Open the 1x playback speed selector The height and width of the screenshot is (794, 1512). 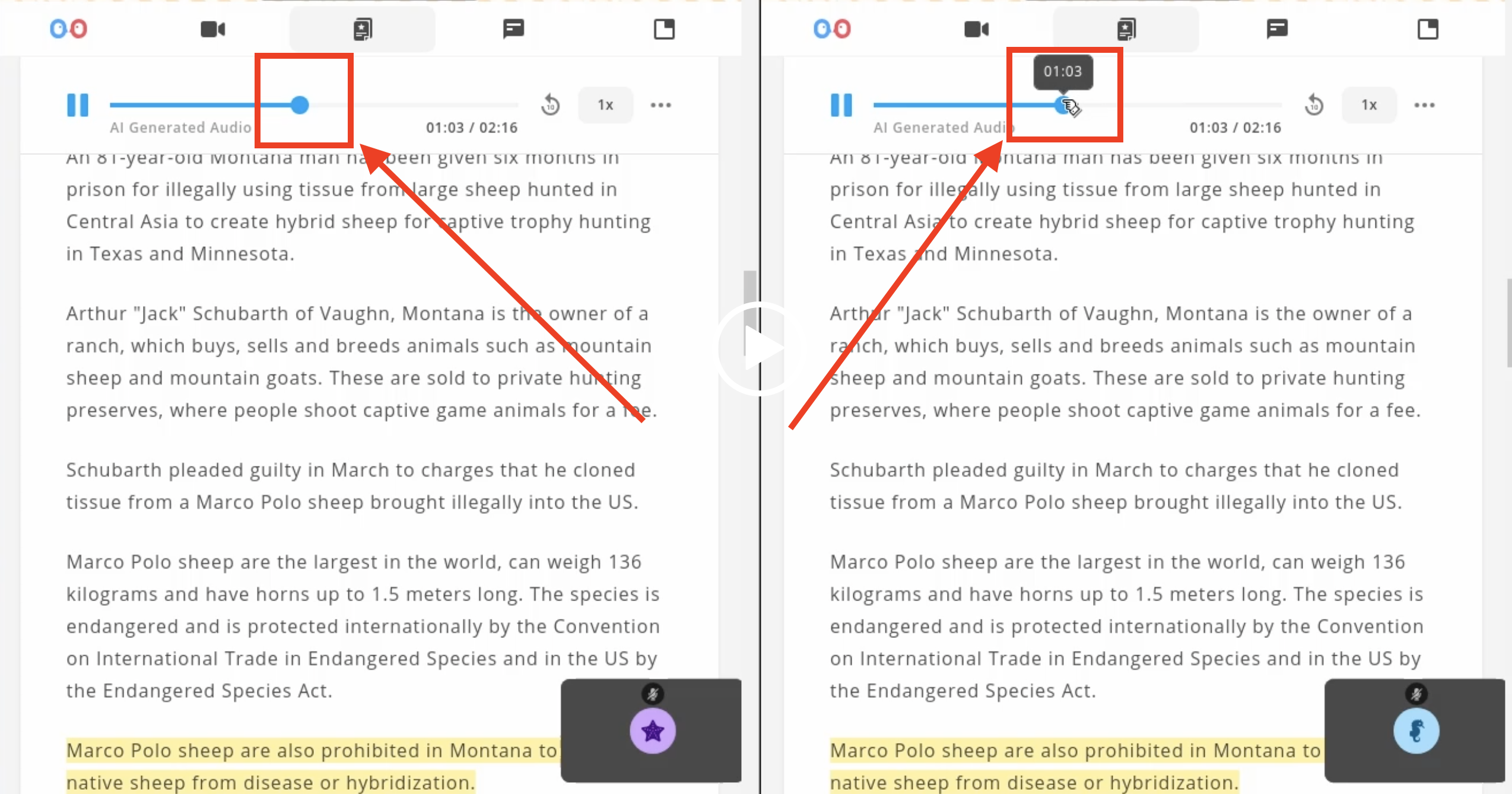click(x=605, y=104)
